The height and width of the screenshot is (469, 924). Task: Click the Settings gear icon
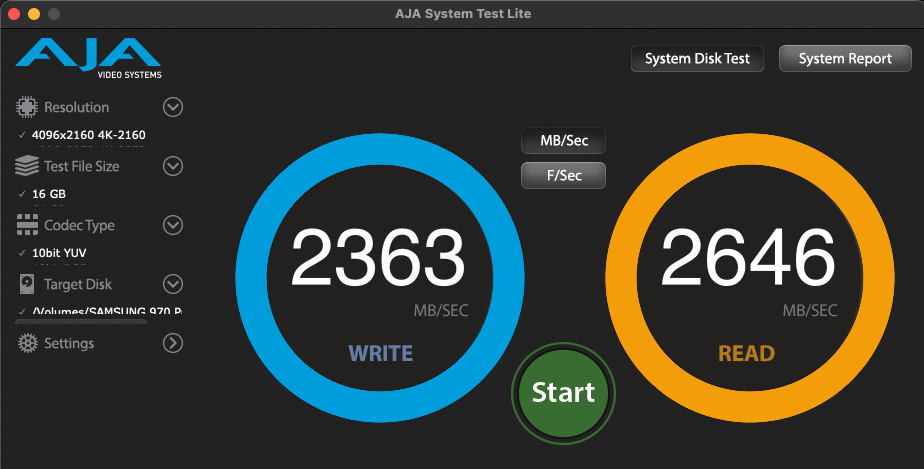[x=28, y=343]
